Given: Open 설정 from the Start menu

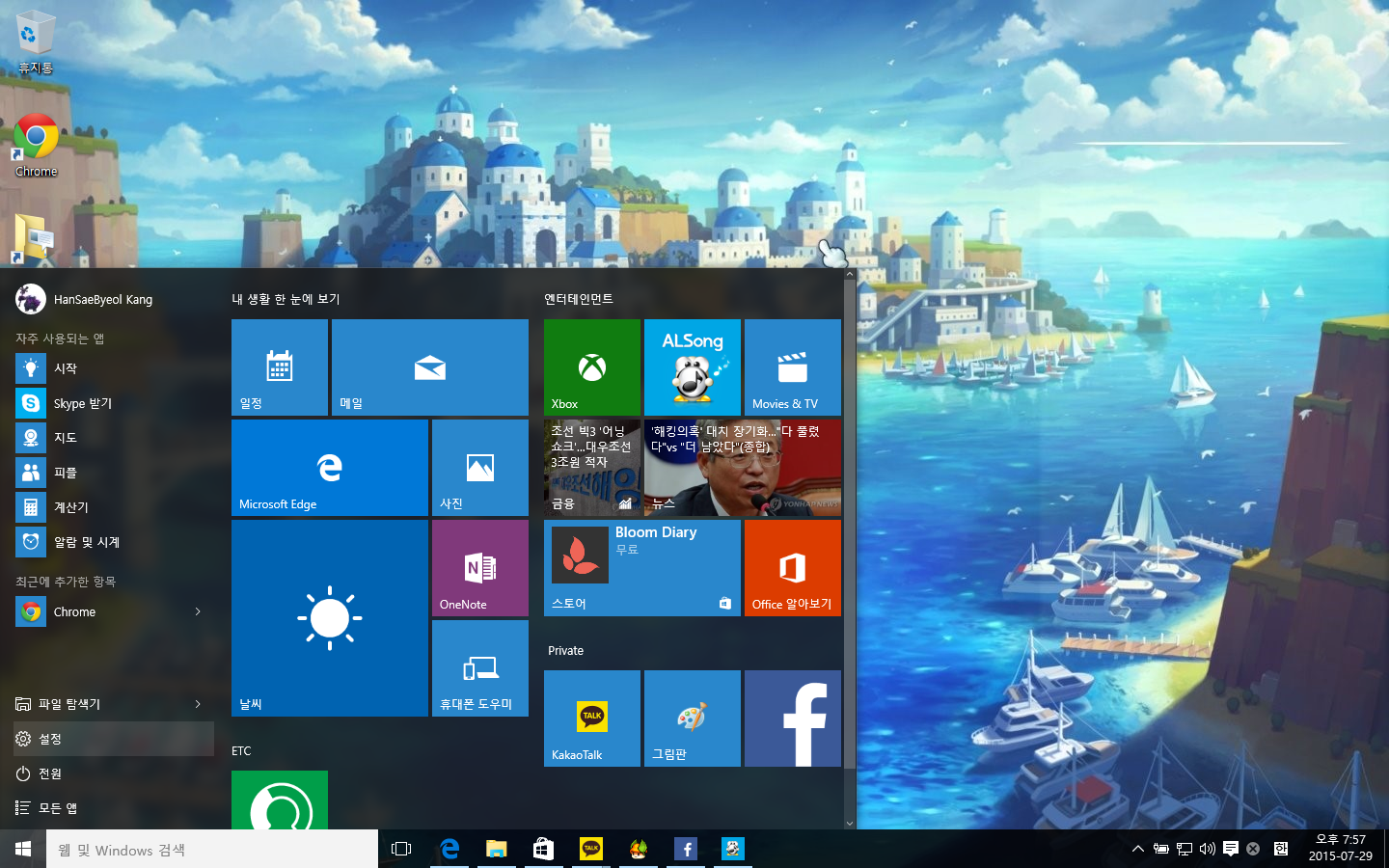Looking at the screenshot, I should [50, 739].
